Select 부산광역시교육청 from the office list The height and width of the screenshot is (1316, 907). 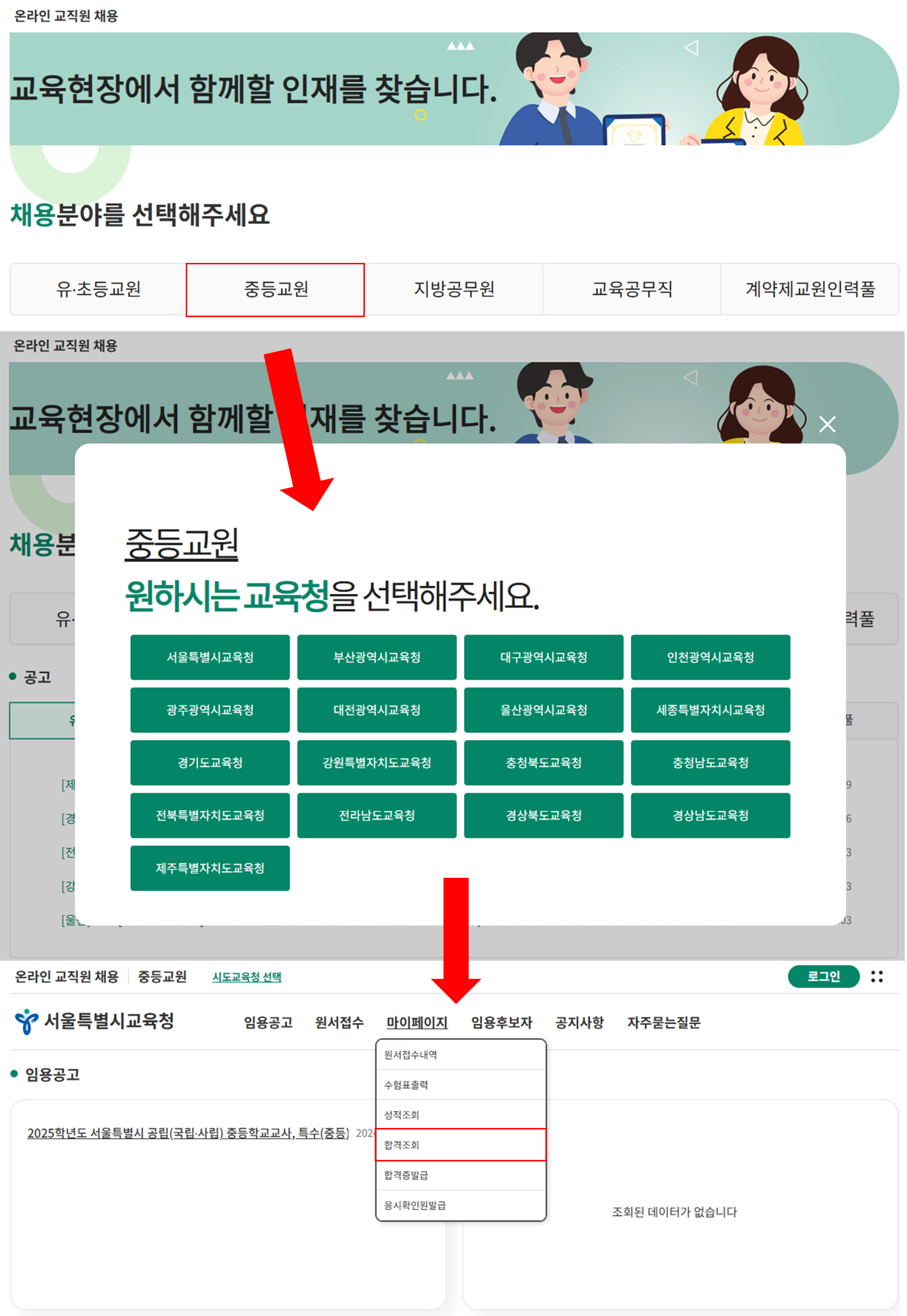(377, 656)
